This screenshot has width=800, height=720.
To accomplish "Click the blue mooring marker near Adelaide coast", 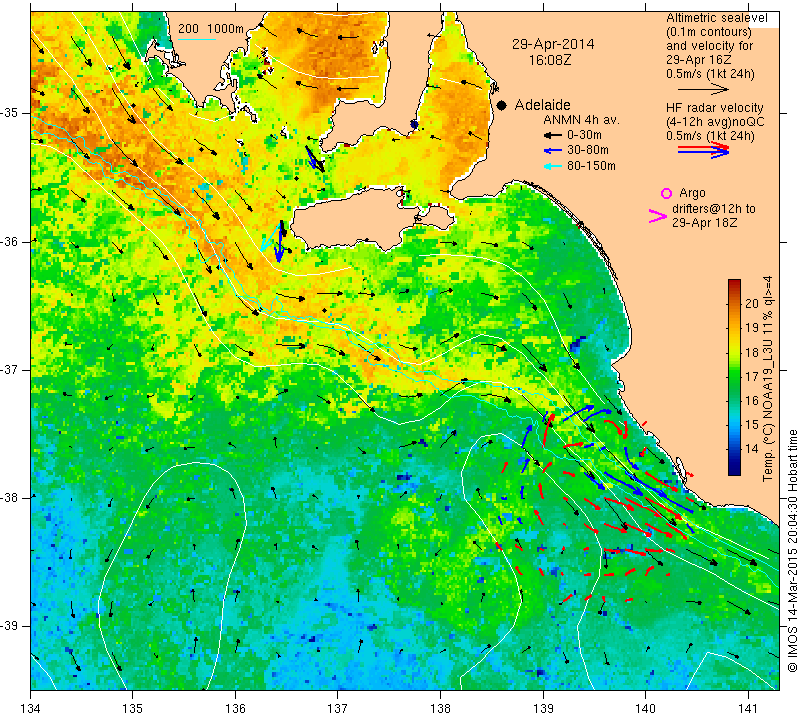I will coord(414,125).
